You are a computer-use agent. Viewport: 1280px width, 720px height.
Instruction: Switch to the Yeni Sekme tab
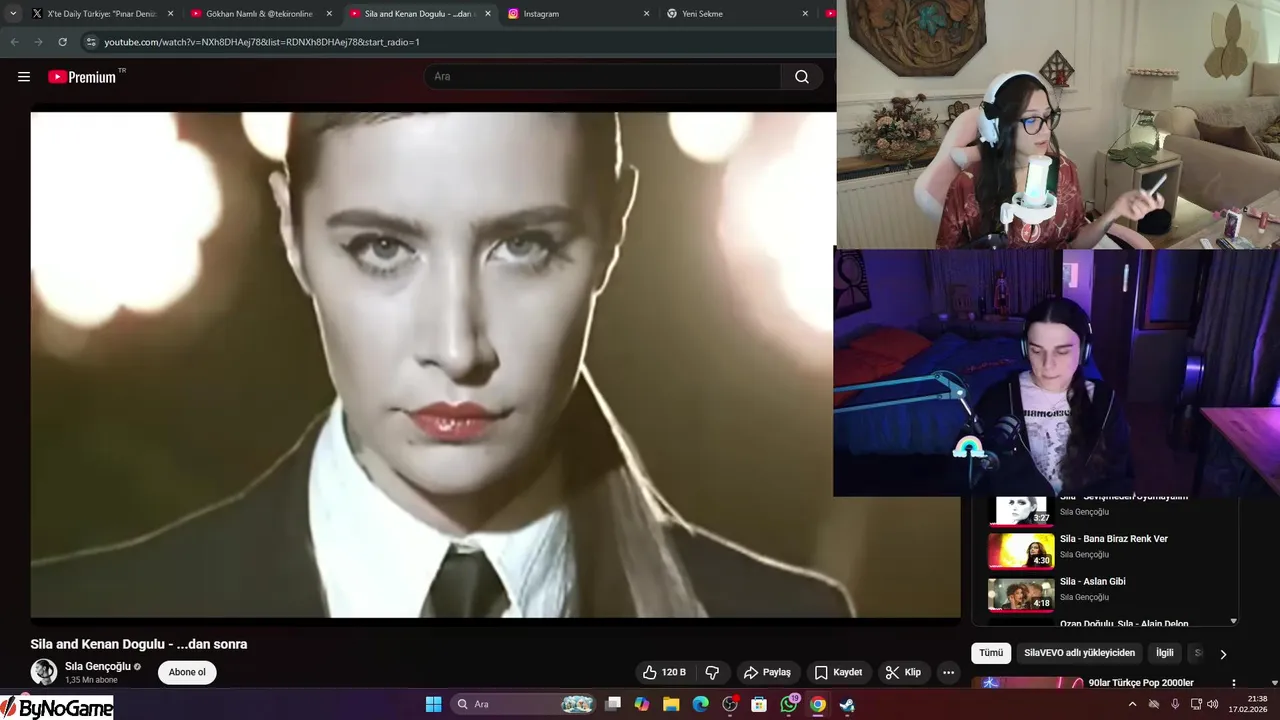[737, 14]
